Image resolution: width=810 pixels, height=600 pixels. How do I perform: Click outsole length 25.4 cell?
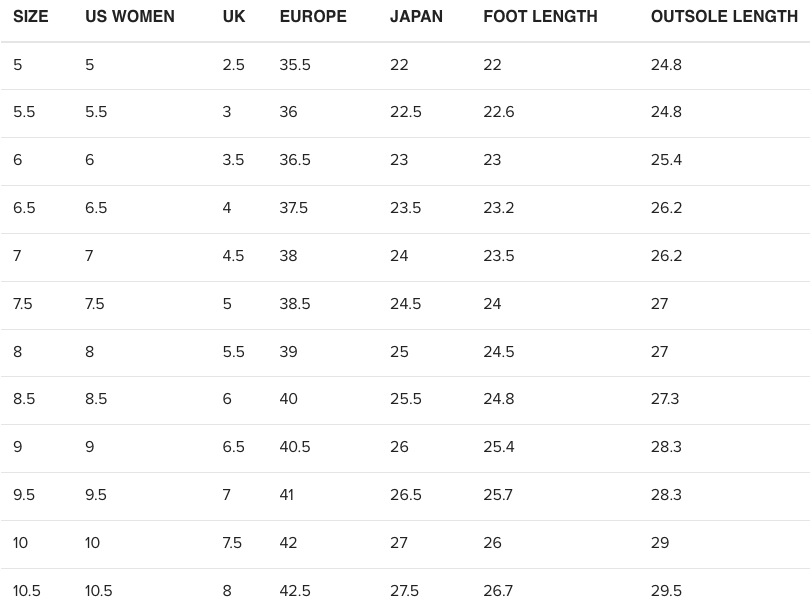666,160
